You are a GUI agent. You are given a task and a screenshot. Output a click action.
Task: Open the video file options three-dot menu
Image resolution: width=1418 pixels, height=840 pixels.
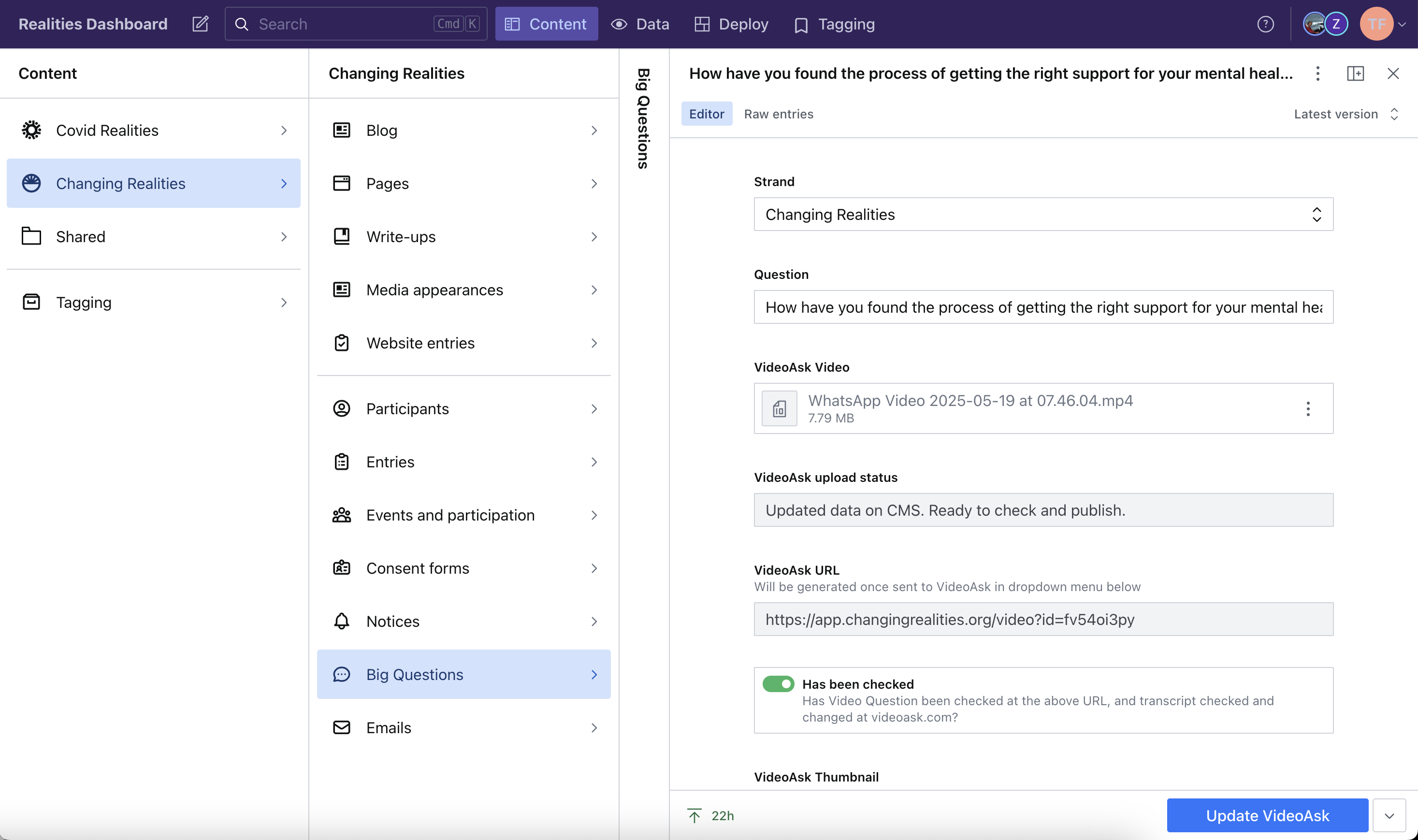1308,409
